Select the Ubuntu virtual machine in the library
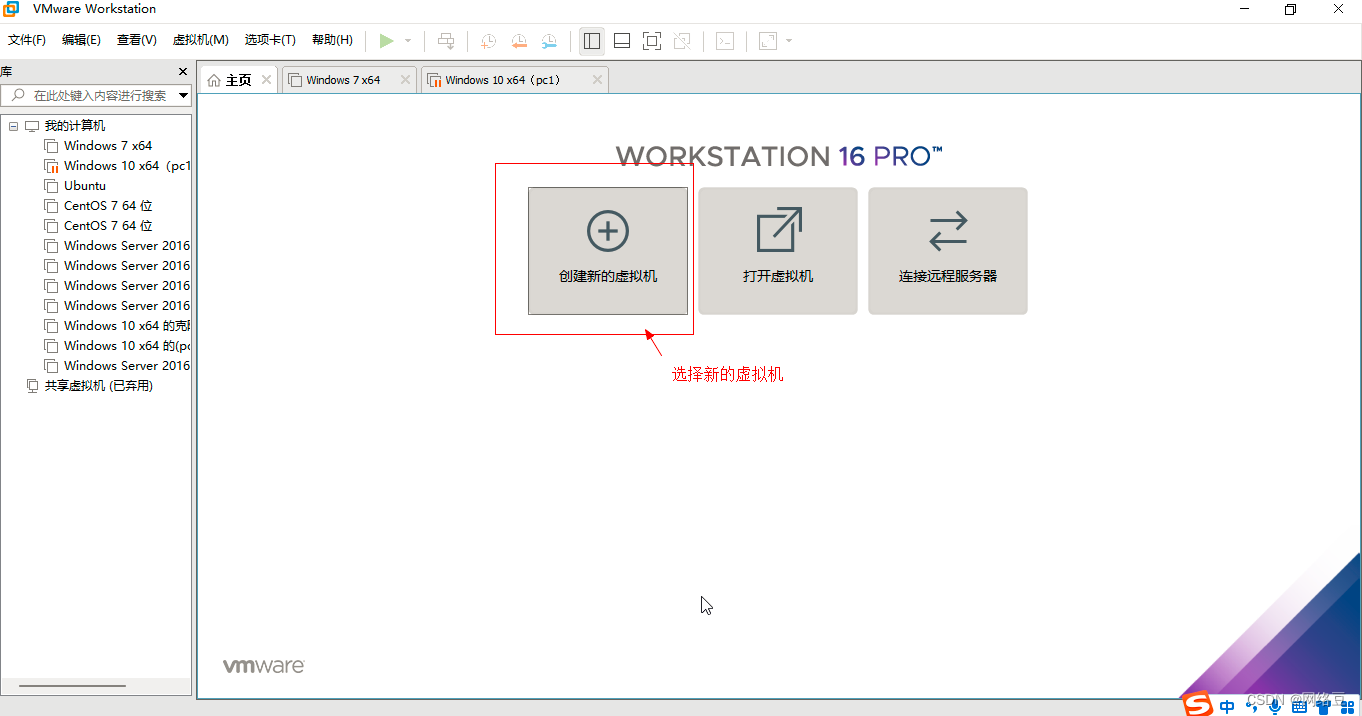Image resolution: width=1362 pixels, height=716 pixels. pyautogui.click(x=85, y=186)
